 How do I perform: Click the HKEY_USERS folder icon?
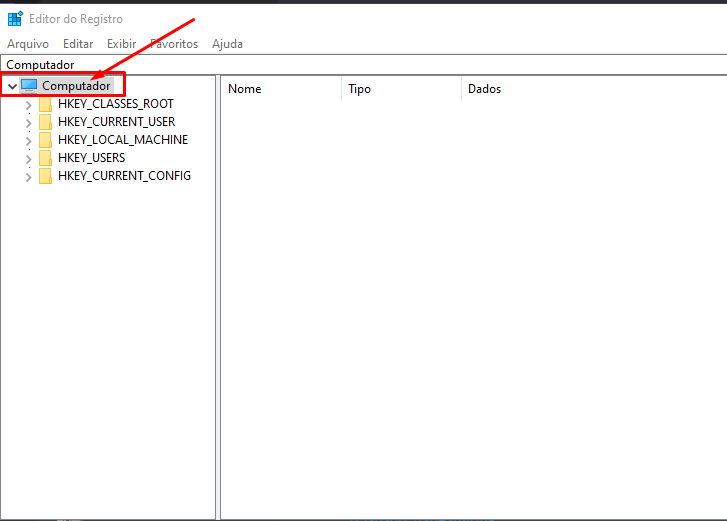(45, 158)
